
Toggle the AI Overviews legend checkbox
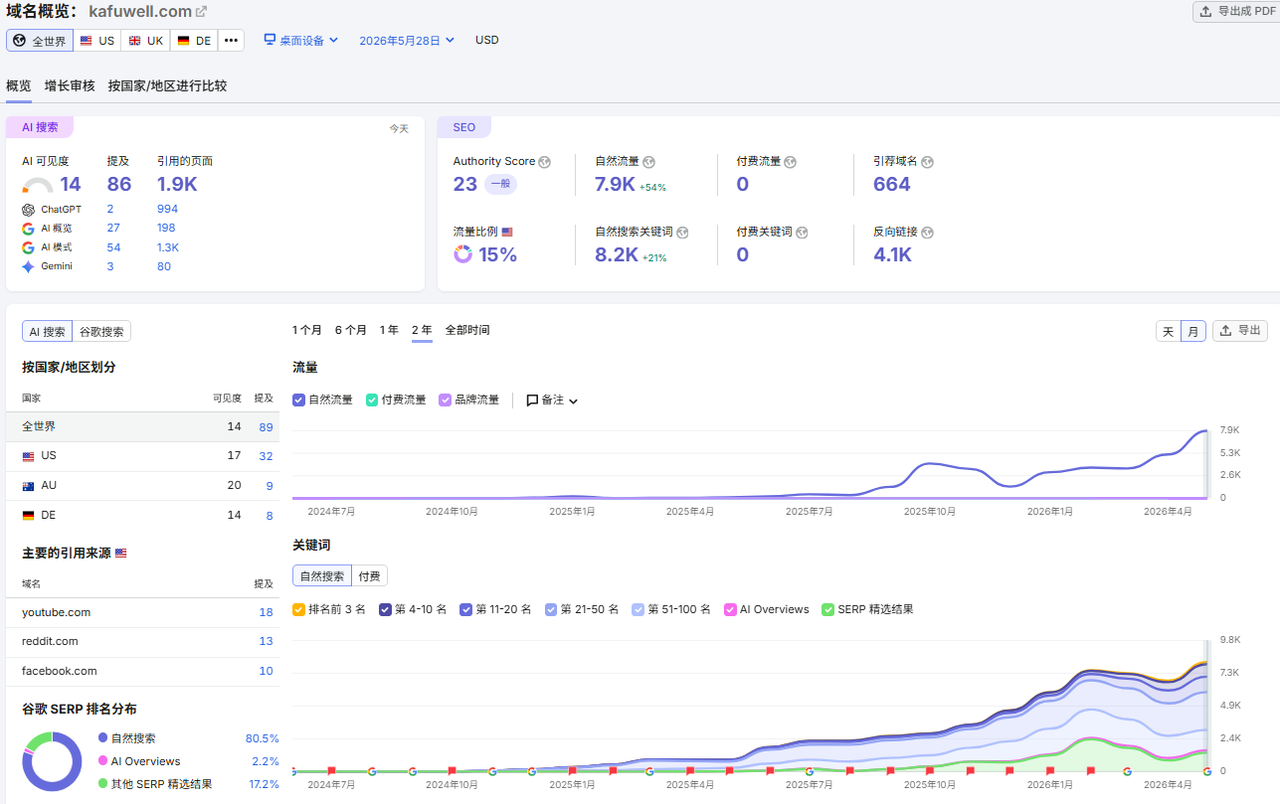730,609
